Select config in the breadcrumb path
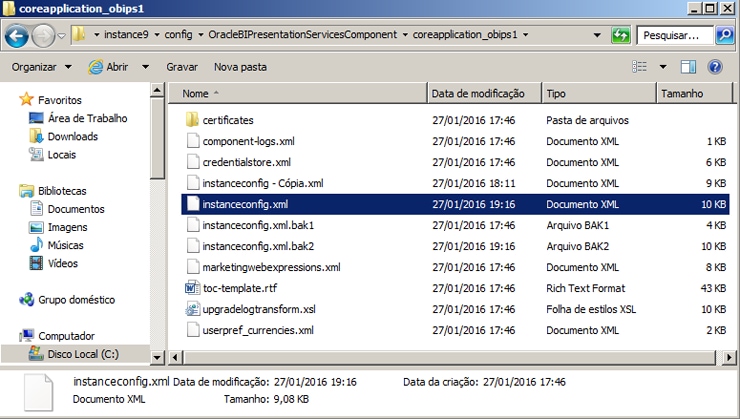The height and width of the screenshot is (419, 740). 178,34
